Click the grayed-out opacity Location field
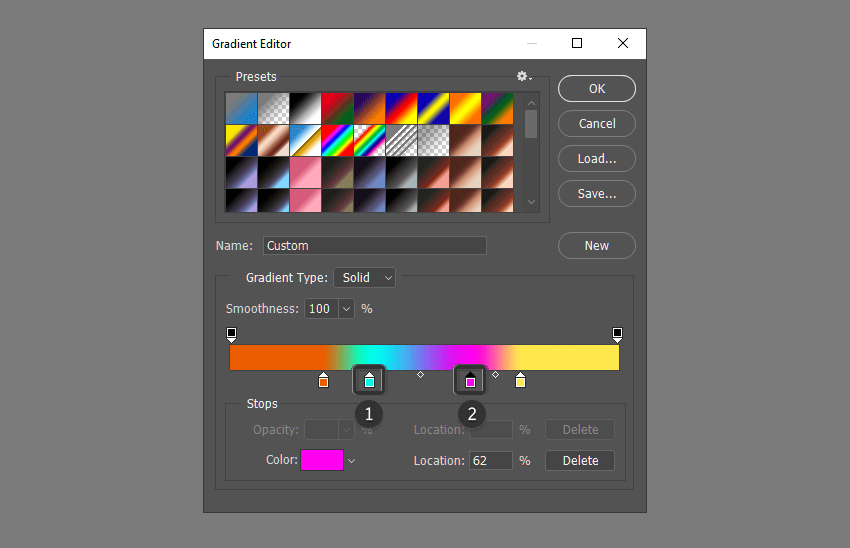Screen dimensions: 850x548 491,430
